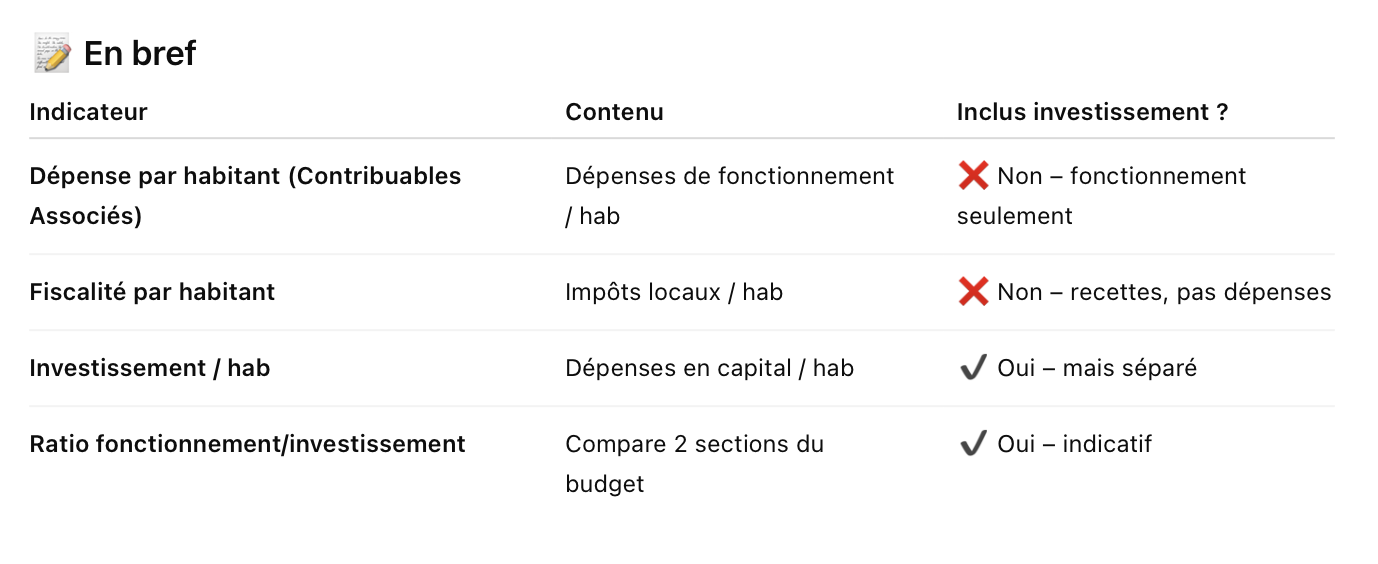The height and width of the screenshot is (564, 1378).
Task: Click the memo pencil emoji icon
Action: (52, 53)
